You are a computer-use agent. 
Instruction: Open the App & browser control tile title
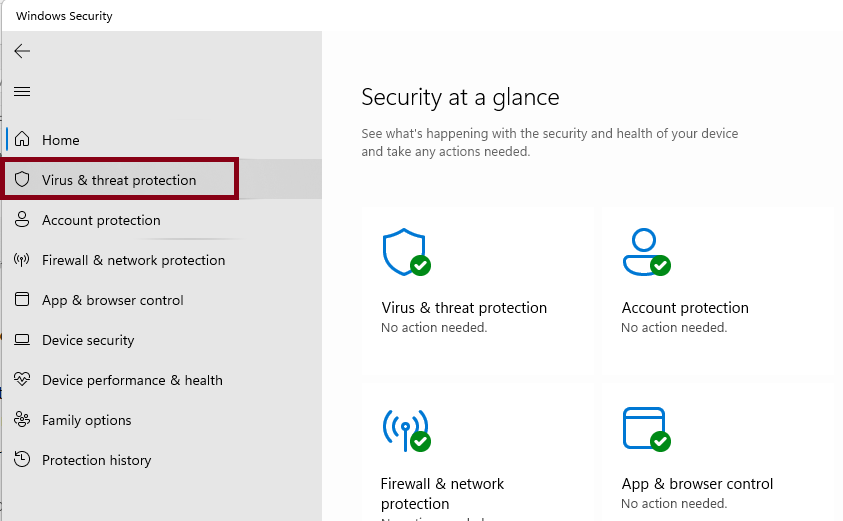(x=697, y=484)
